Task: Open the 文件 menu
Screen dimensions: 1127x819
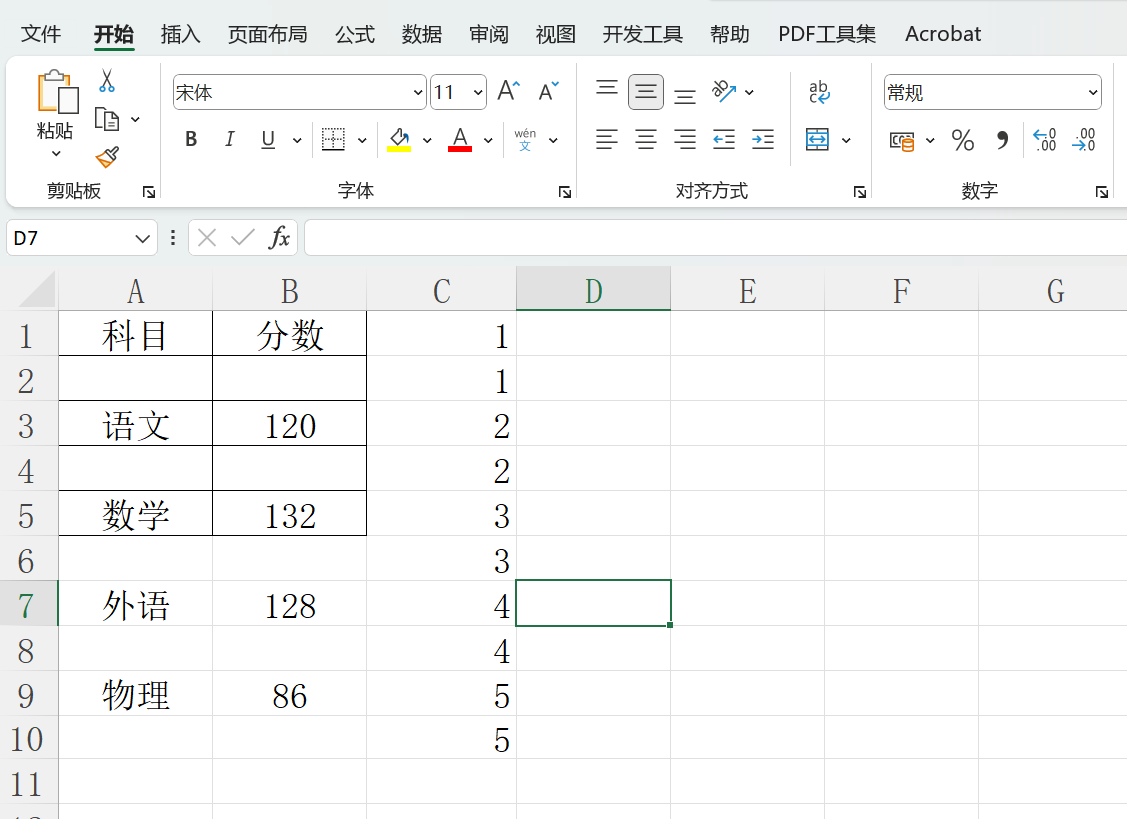Action: (x=41, y=34)
